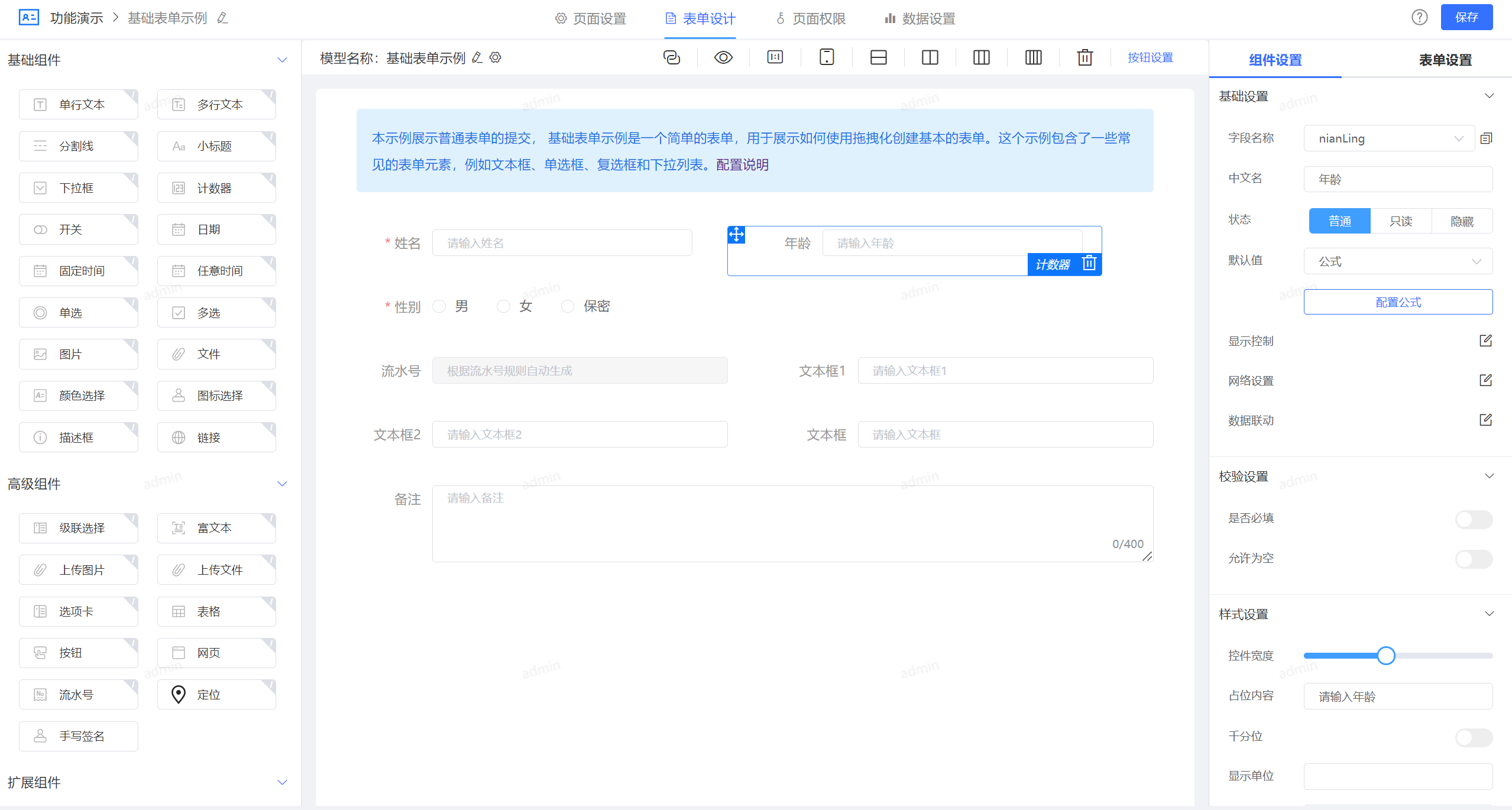1512x810 pixels.
Task: Set status to 隐藏
Action: 1462,221
